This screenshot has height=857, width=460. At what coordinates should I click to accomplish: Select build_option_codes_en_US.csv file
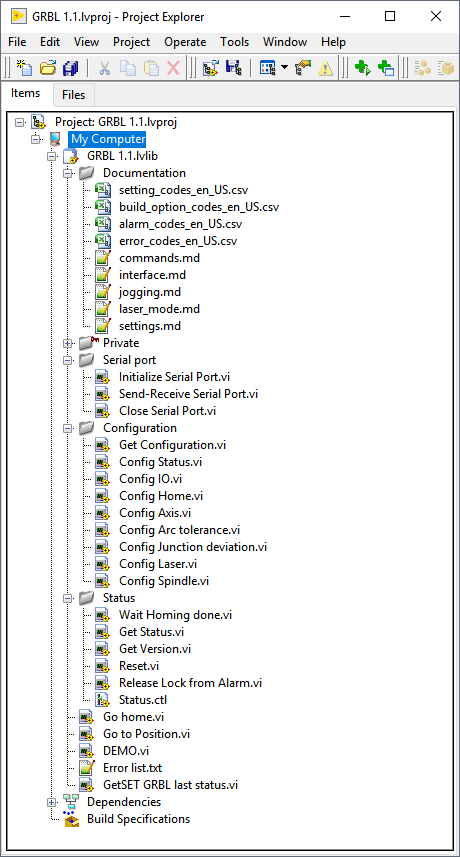tap(199, 207)
